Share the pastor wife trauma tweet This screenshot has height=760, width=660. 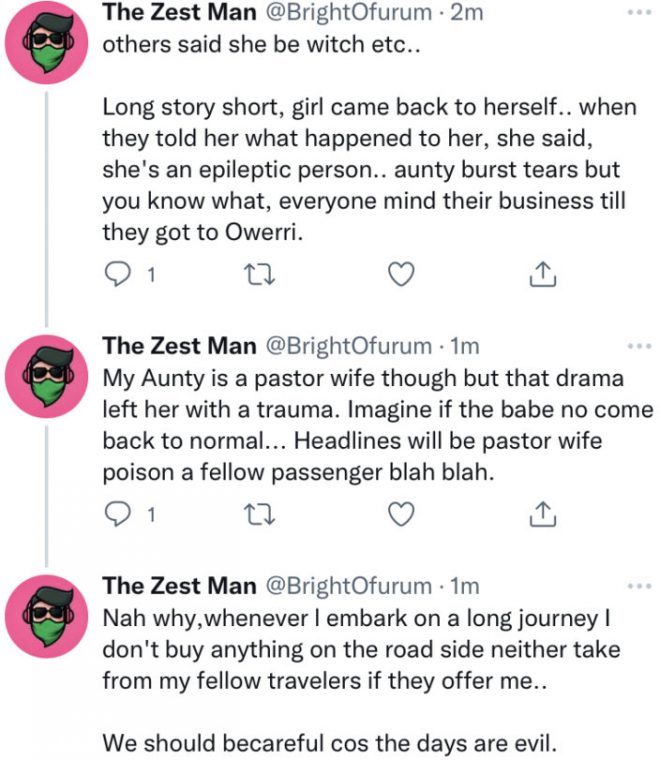(x=541, y=514)
